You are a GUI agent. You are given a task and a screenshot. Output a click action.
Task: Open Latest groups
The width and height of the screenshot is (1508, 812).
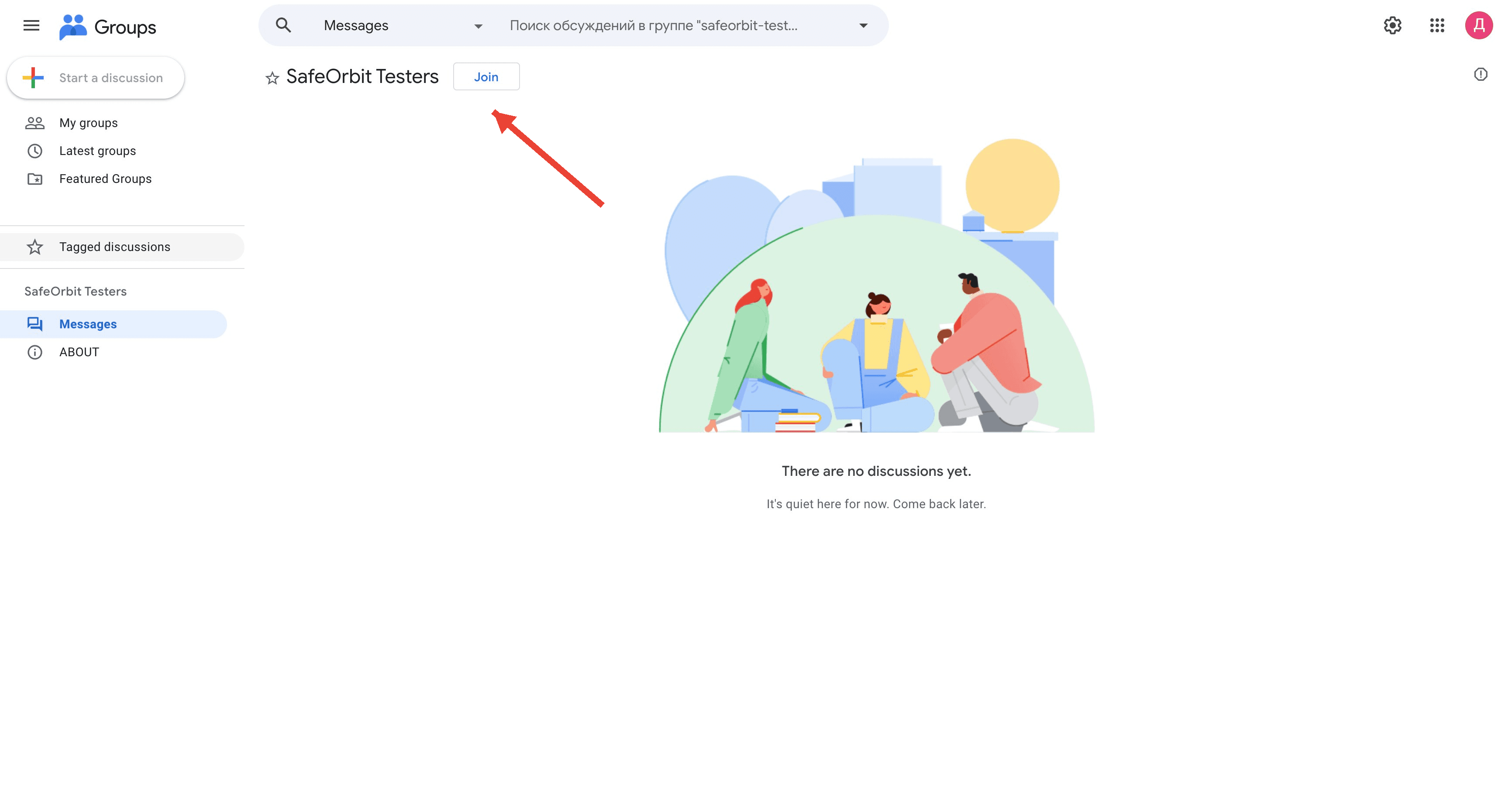(x=97, y=151)
